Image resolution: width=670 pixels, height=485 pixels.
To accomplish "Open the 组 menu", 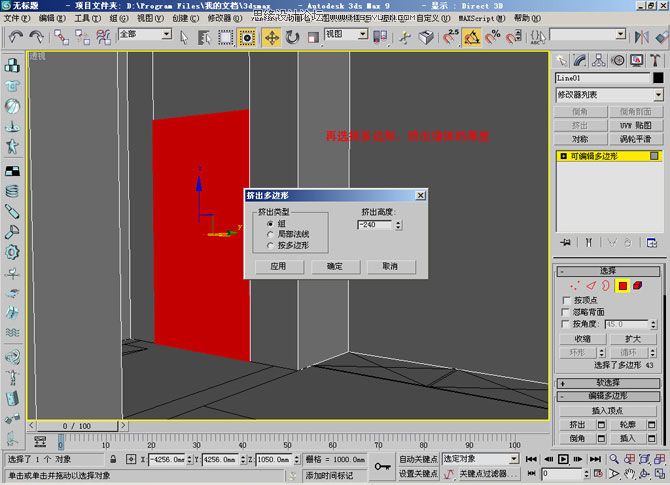I will (119, 18).
